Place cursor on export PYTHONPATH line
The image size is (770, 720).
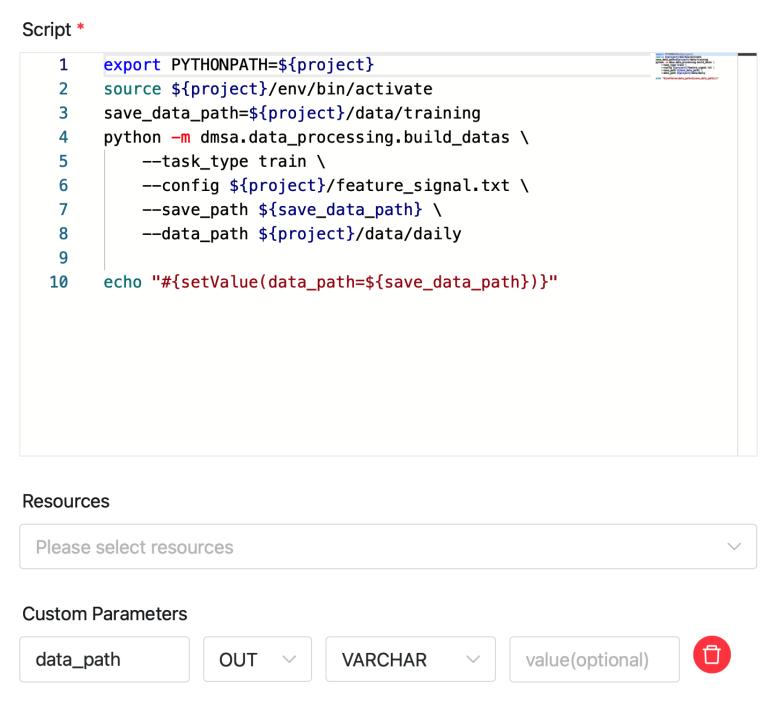click(238, 65)
